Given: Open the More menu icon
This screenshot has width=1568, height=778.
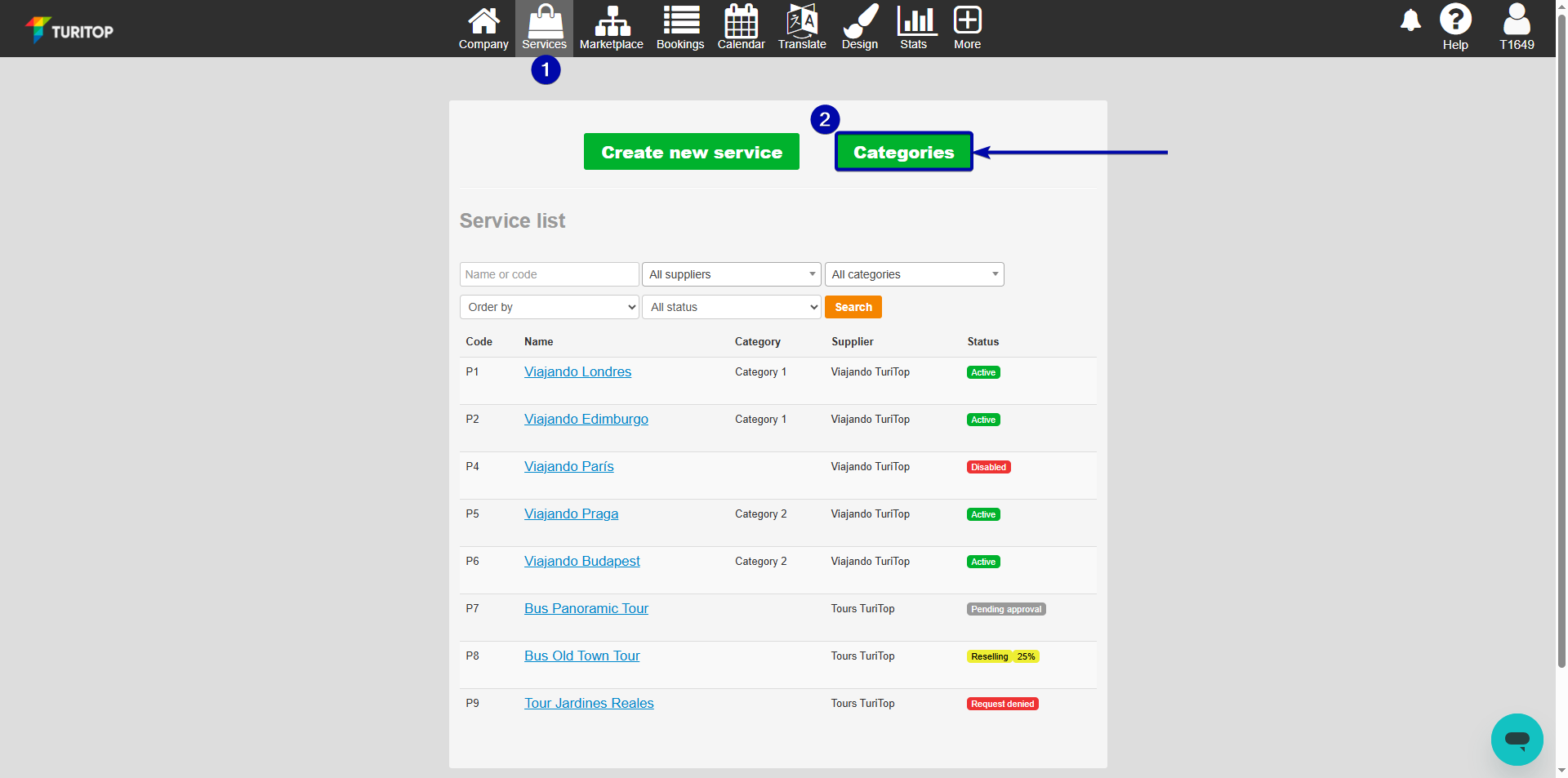Looking at the screenshot, I should [967, 27].
